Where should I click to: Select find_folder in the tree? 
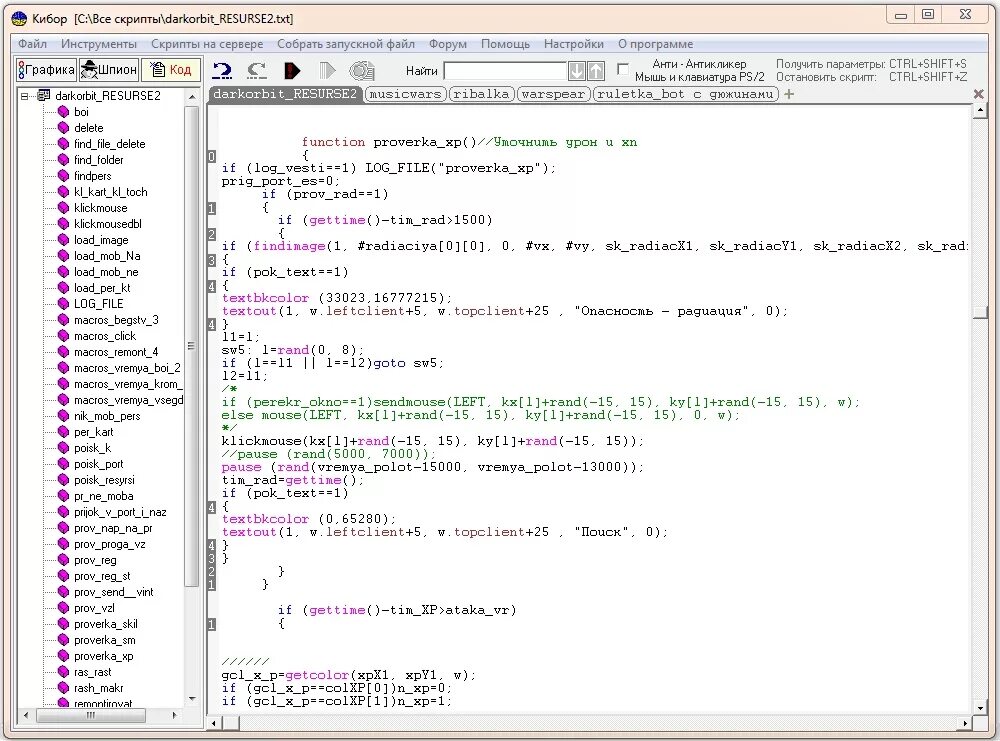[x=98, y=159]
